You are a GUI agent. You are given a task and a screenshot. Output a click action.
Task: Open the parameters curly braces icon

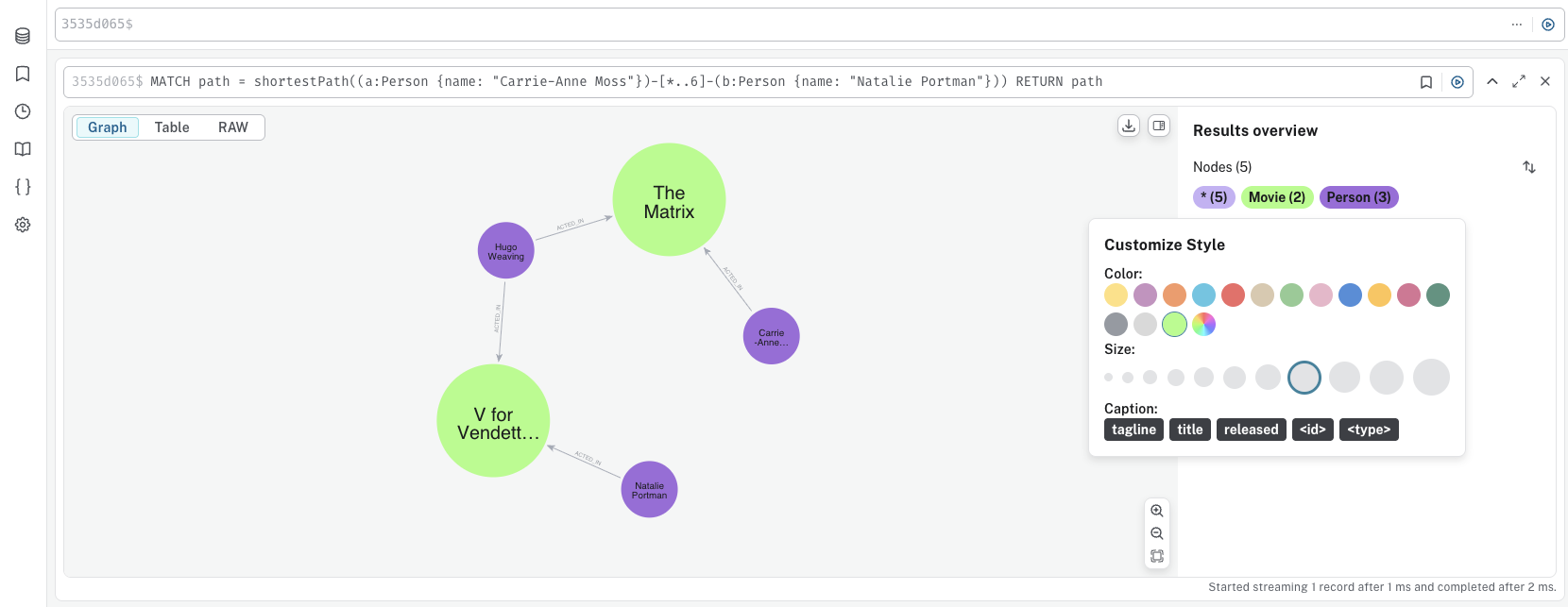coord(23,187)
